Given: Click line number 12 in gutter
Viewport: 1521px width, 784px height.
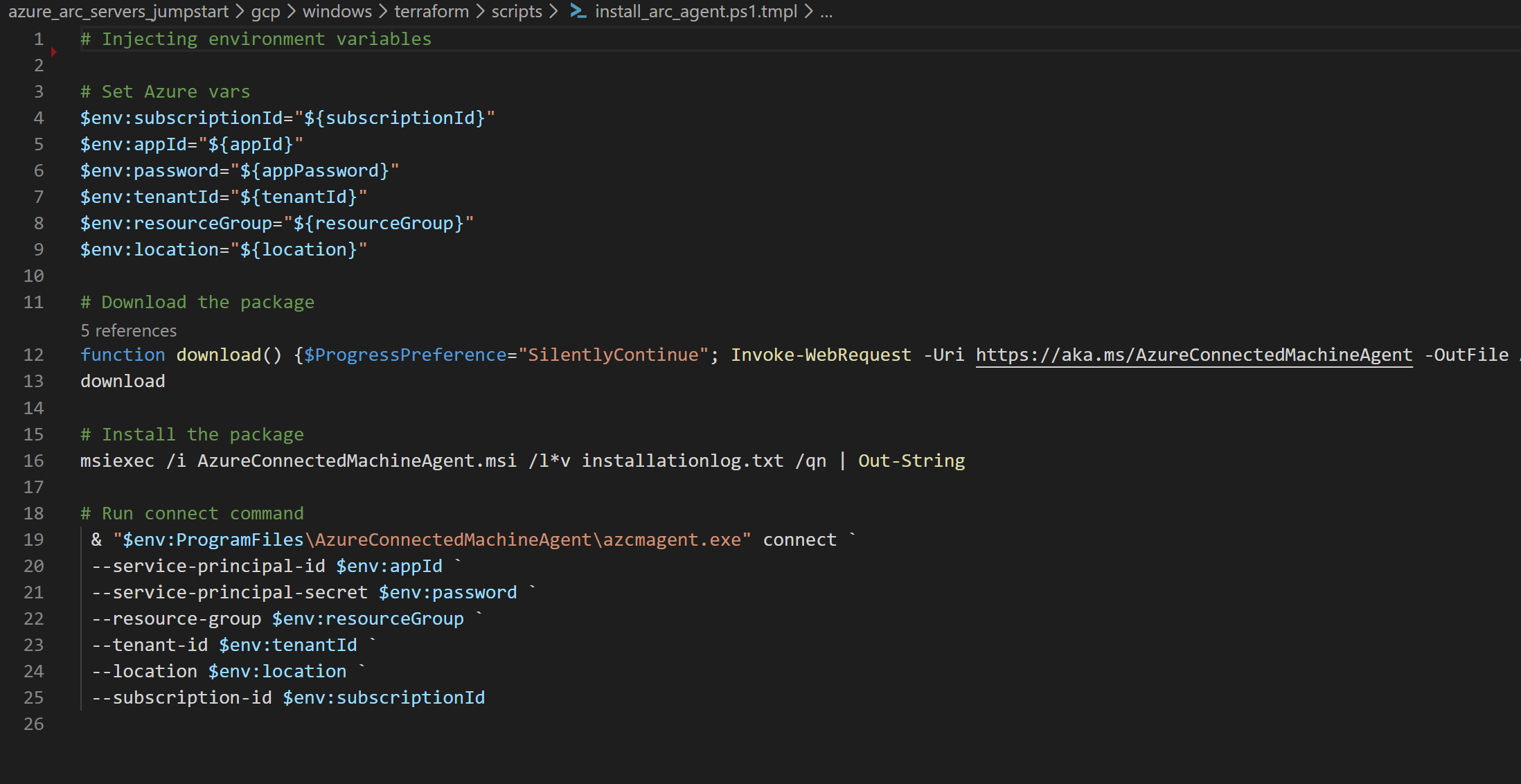Looking at the screenshot, I should 33,355.
